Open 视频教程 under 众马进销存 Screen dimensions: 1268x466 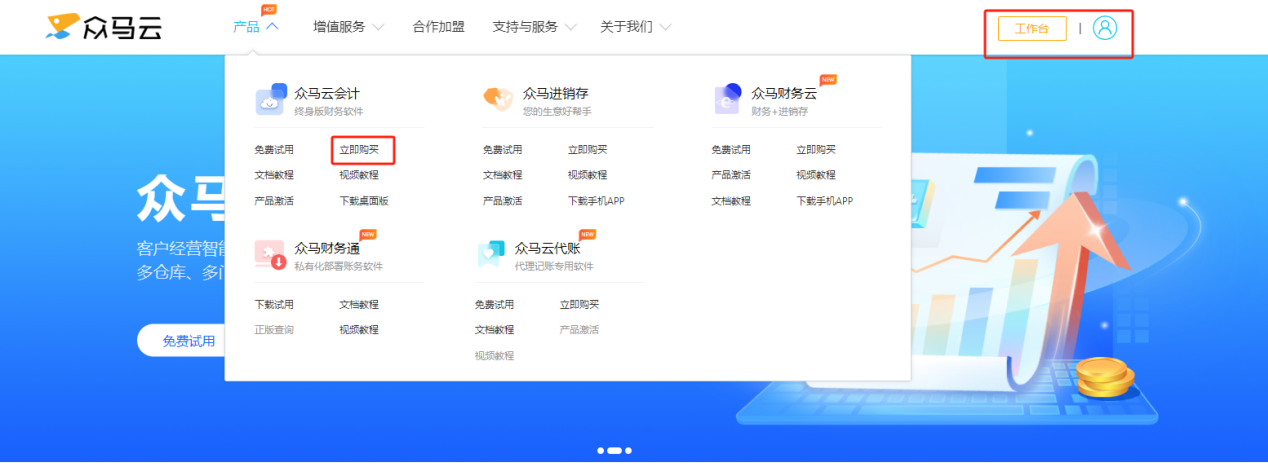(x=588, y=175)
